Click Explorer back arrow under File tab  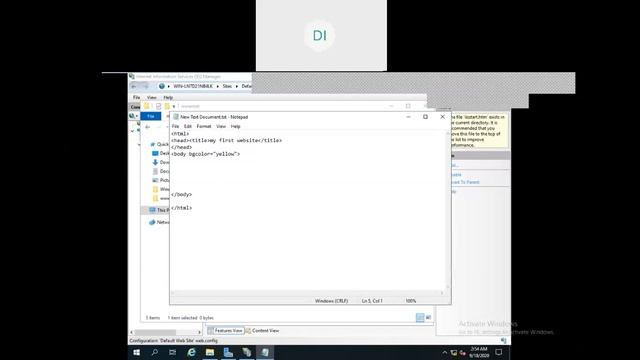tap(148, 127)
